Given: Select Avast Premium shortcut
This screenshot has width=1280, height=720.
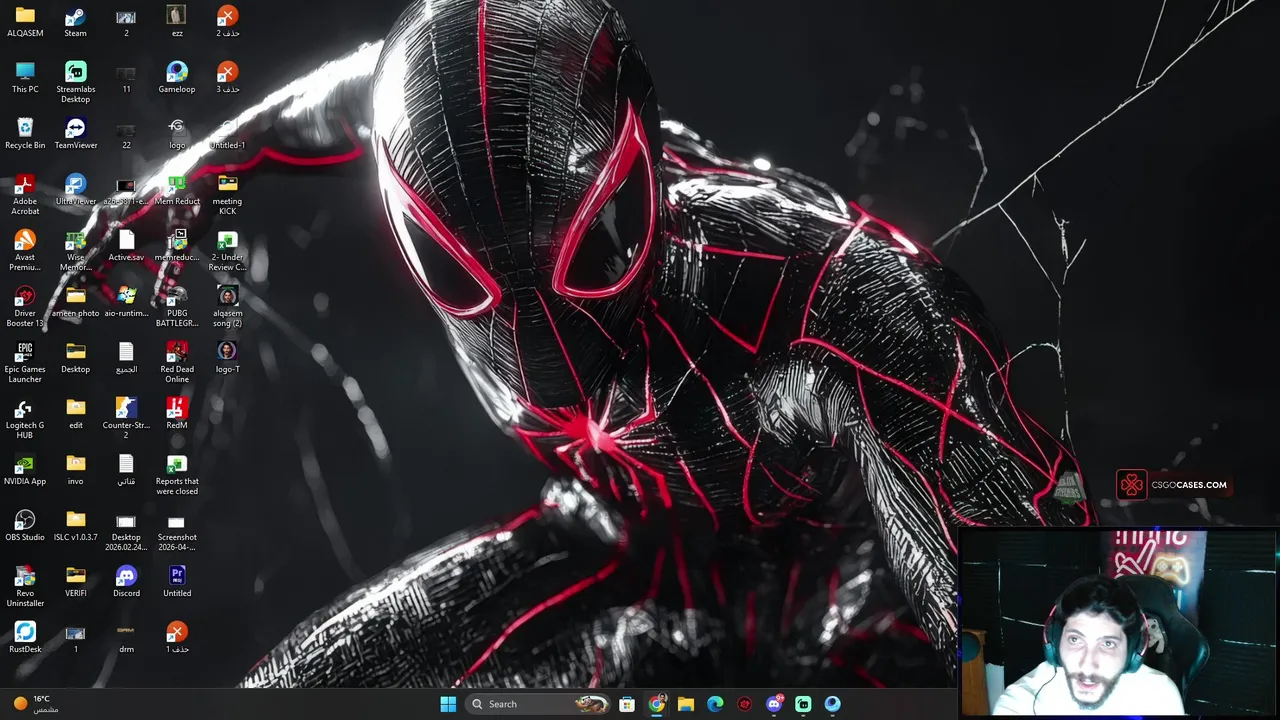Looking at the screenshot, I should pos(25,250).
